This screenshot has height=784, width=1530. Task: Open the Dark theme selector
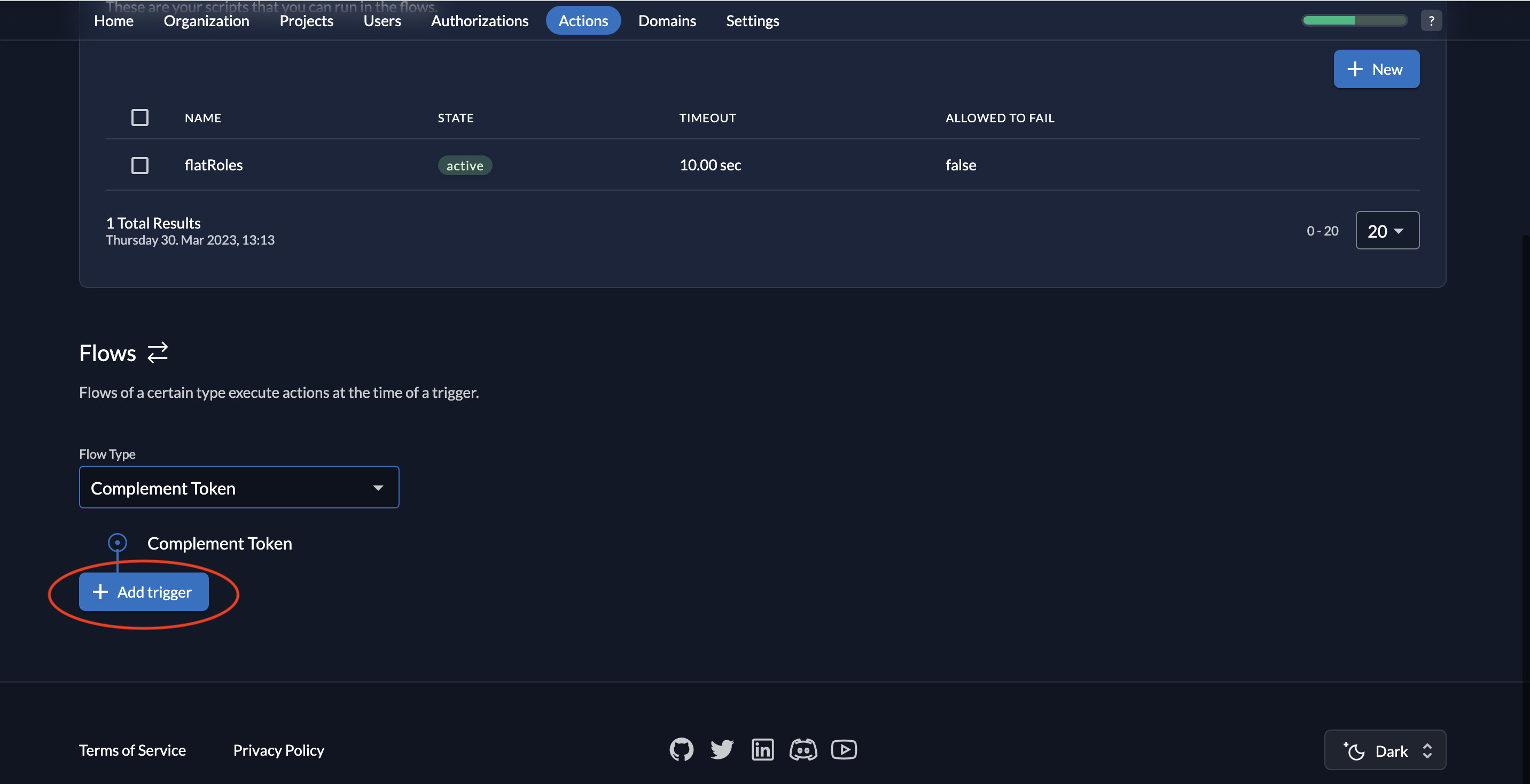tap(1385, 750)
